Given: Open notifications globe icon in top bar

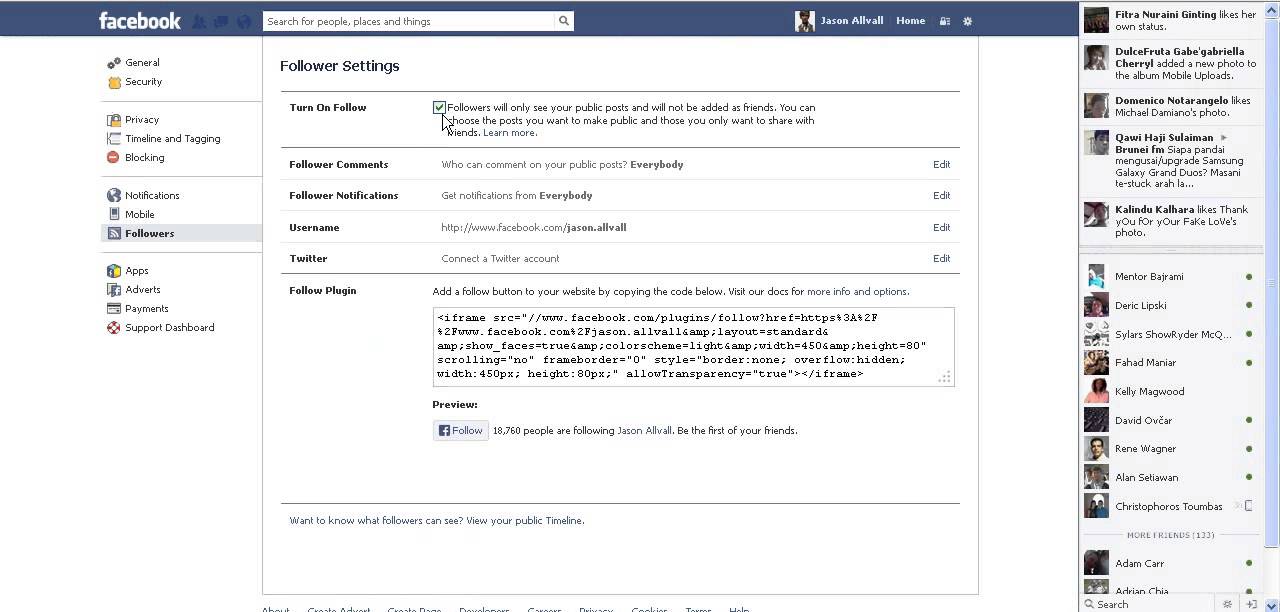Looking at the screenshot, I should (243, 21).
